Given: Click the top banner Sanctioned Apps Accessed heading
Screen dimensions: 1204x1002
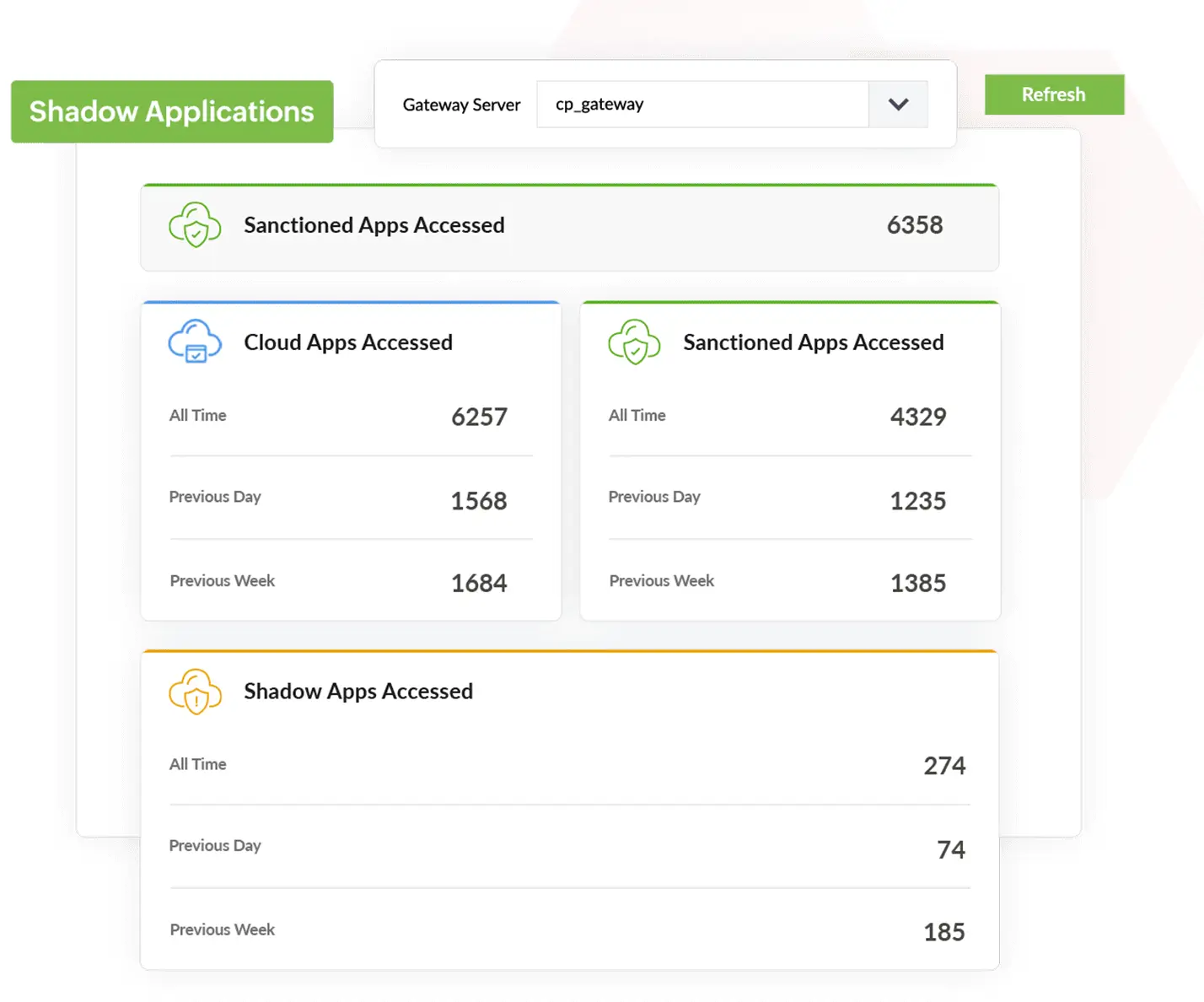Looking at the screenshot, I should (x=374, y=225).
